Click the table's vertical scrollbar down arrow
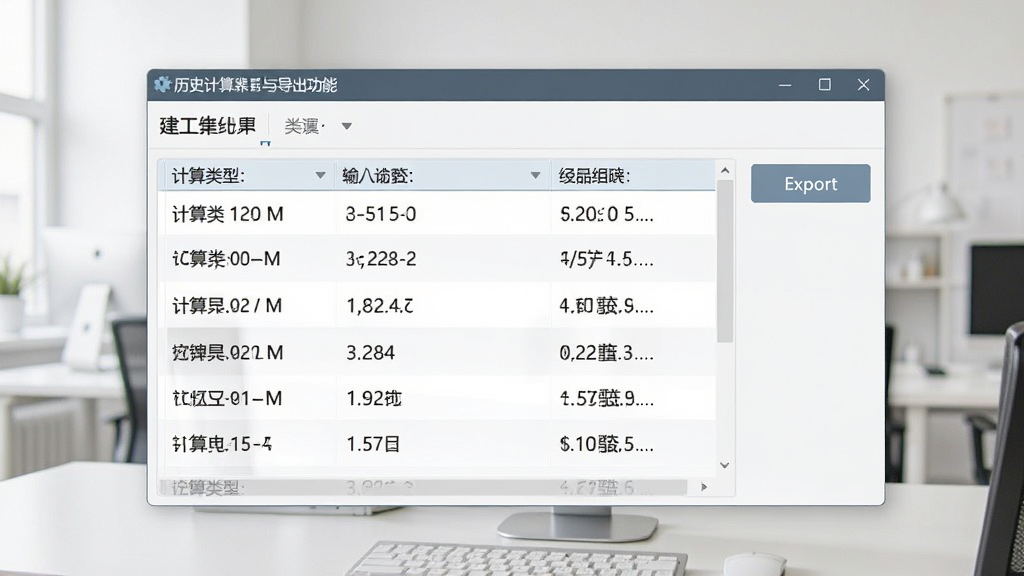 pos(725,465)
